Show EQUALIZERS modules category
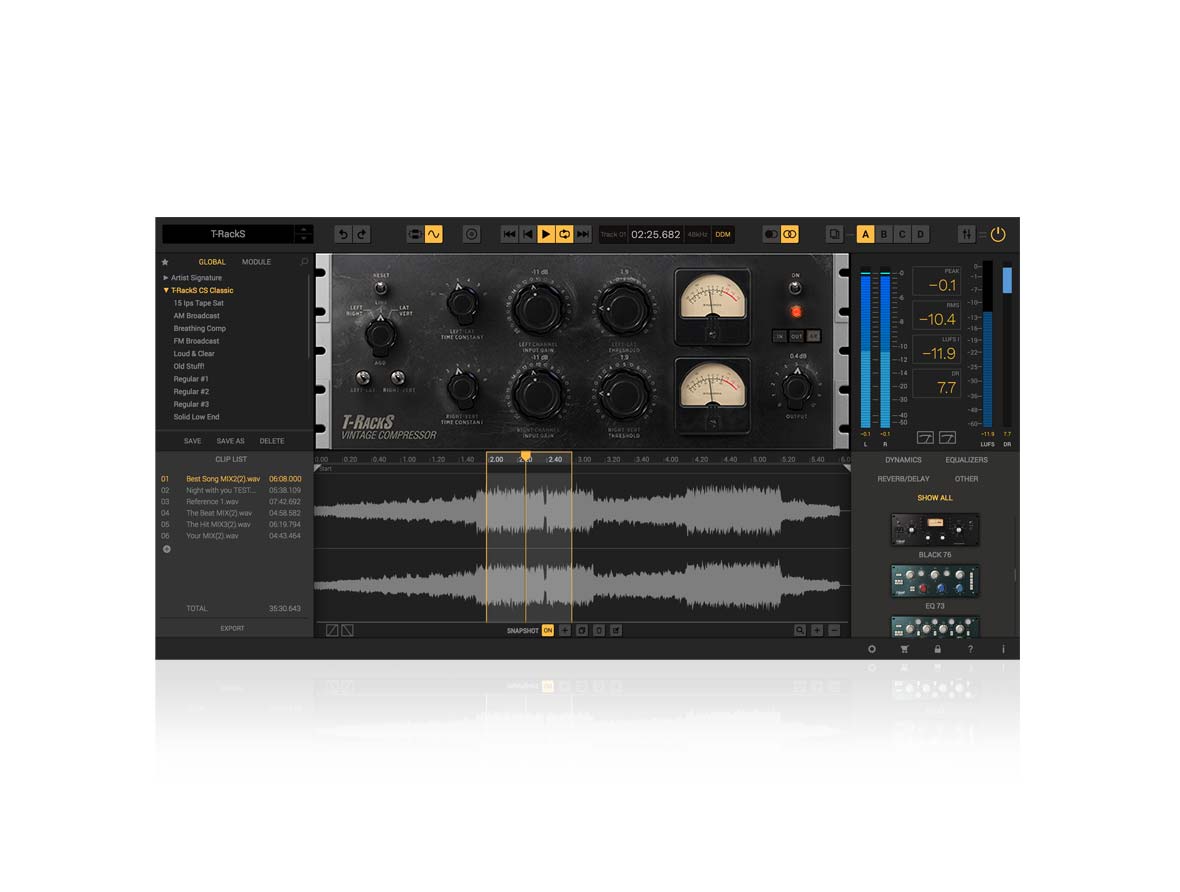This screenshot has height=892, width=1180. click(x=966, y=460)
